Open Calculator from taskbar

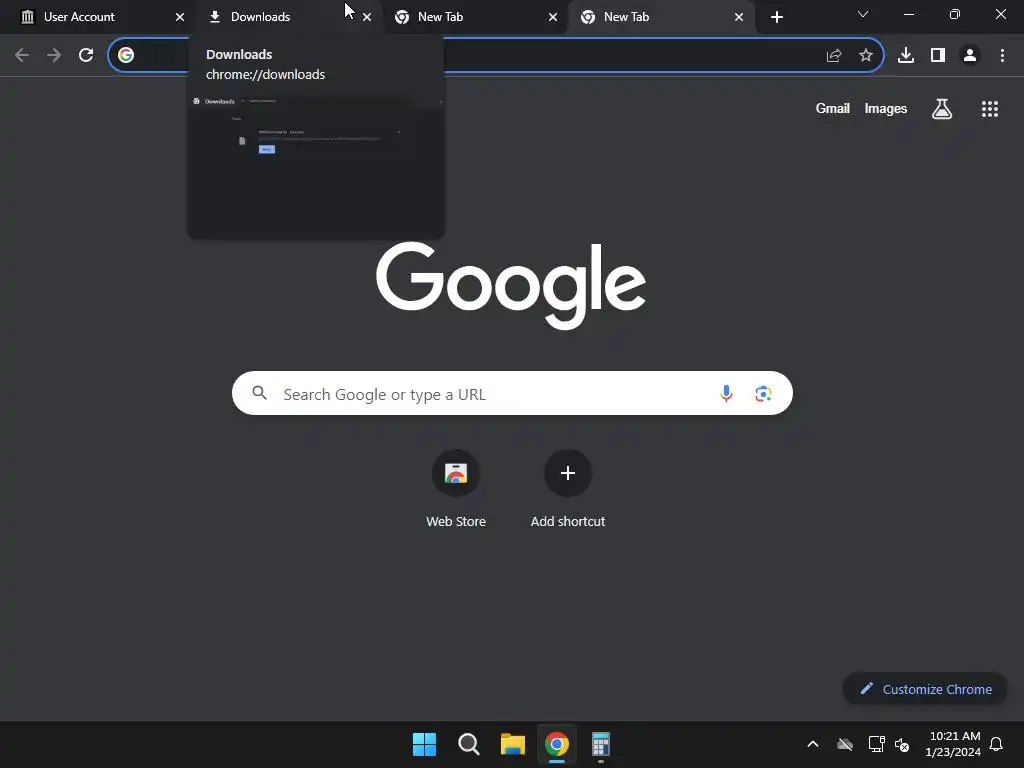tap(601, 744)
